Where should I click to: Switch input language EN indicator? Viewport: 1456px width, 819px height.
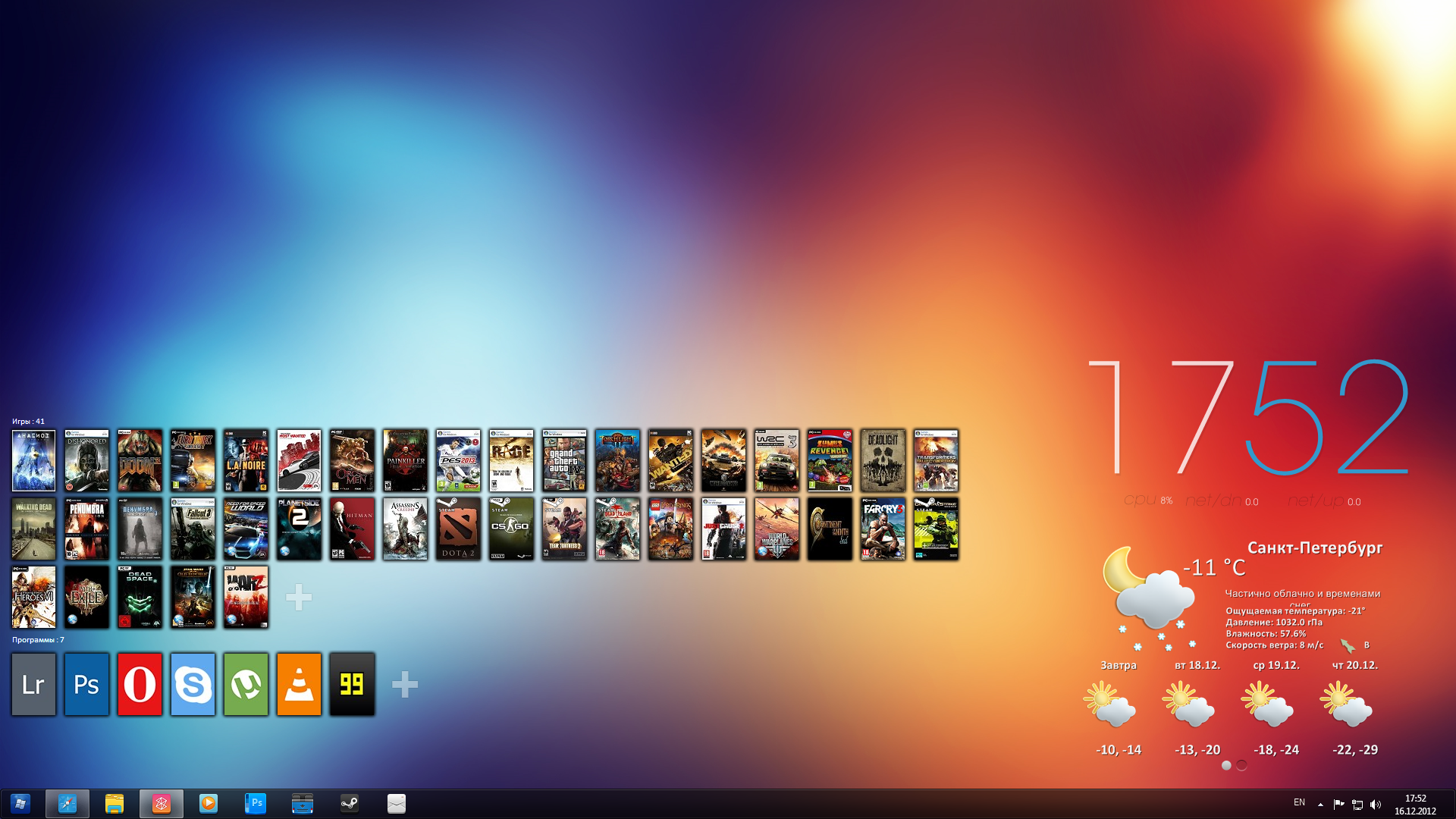pos(1299,802)
